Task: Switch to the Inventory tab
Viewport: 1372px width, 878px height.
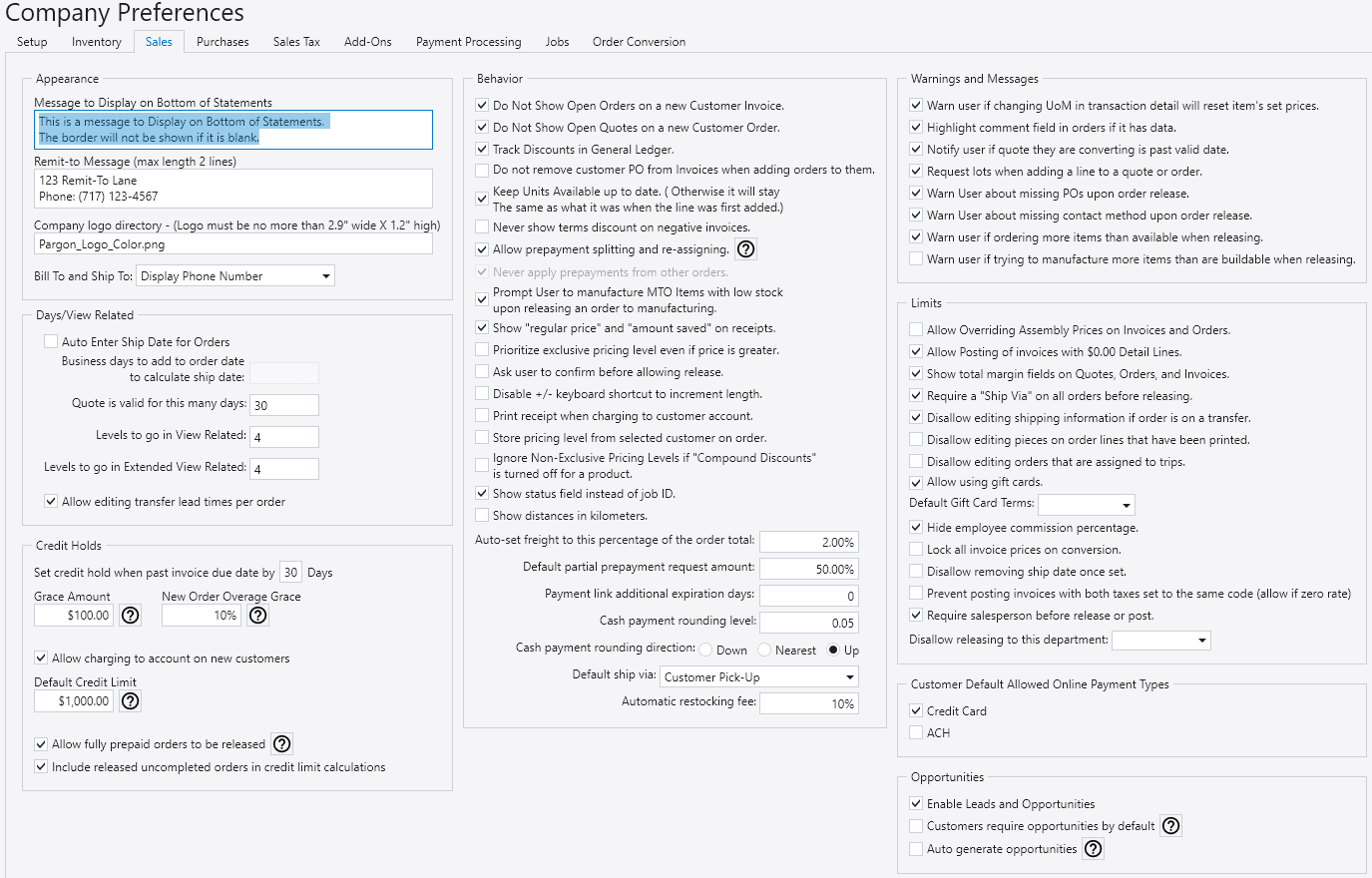Action: tap(97, 42)
